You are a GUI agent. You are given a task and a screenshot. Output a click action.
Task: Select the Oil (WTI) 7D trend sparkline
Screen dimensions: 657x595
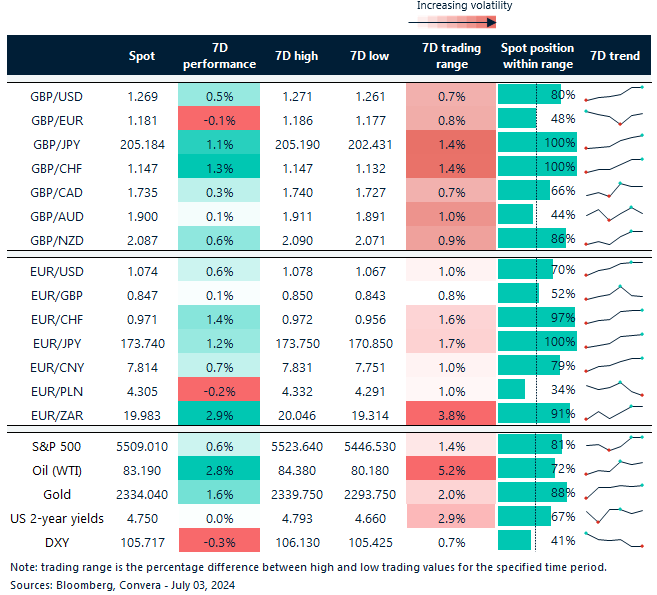[613, 467]
